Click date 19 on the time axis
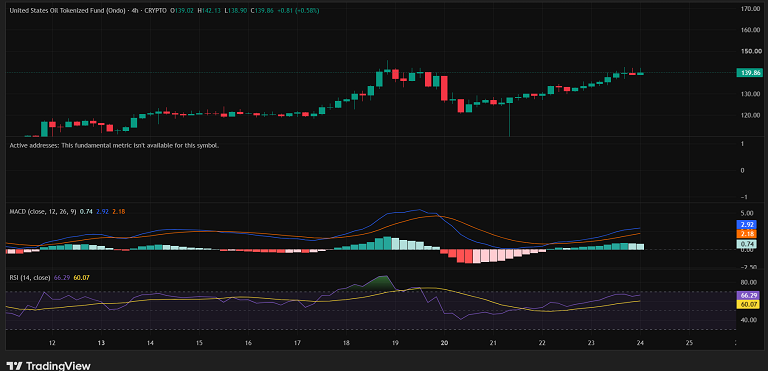Screen dimensions: 768x371 click(x=395, y=343)
